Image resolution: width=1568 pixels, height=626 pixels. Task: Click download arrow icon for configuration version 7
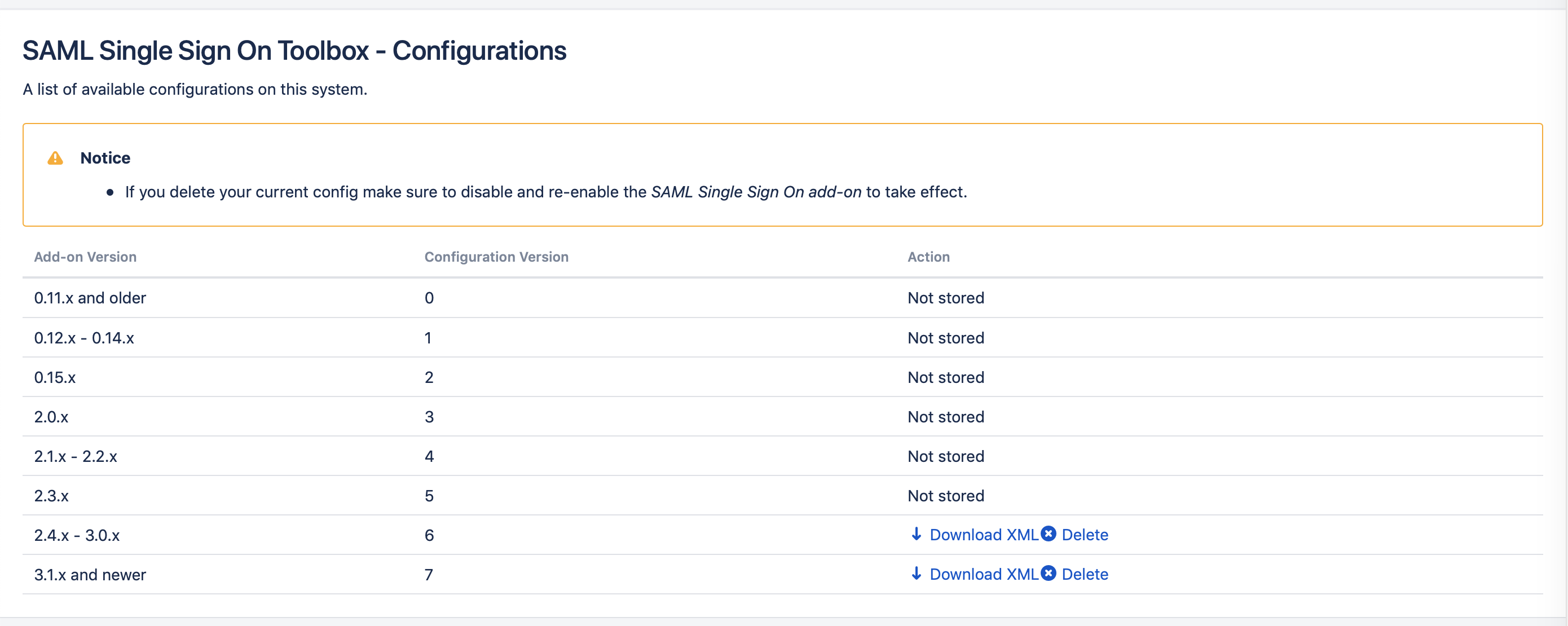pyautogui.click(x=916, y=574)
